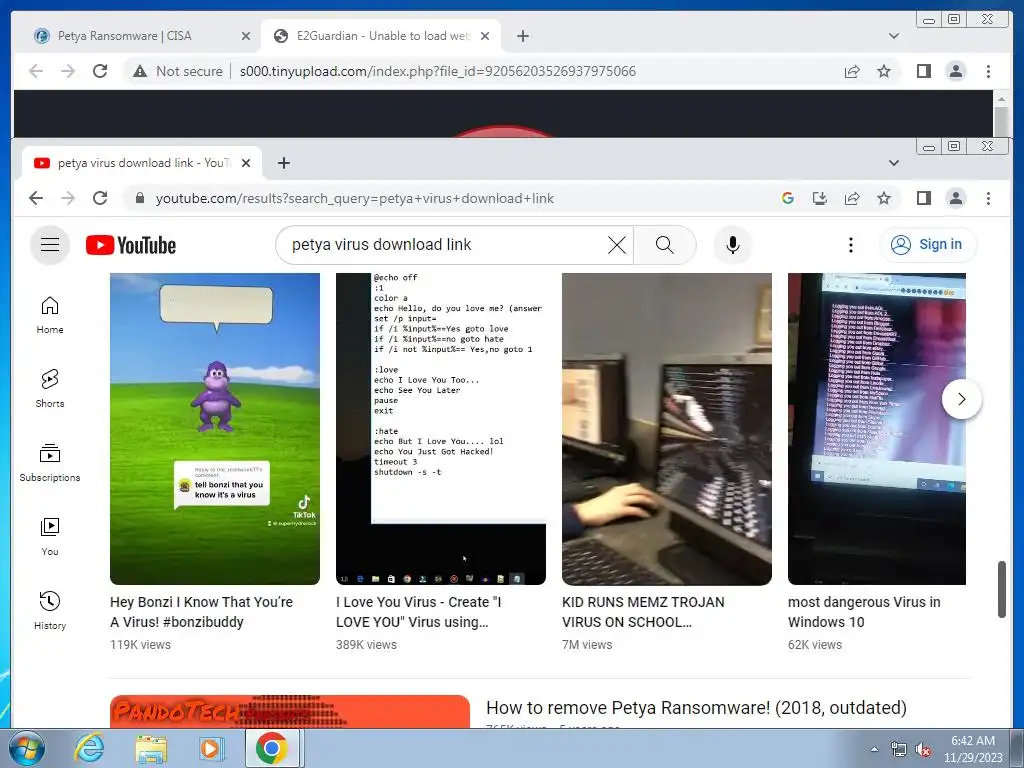Start voice search with microphone icon
This screenshot has width=1024, height=768.
[733, 245]
